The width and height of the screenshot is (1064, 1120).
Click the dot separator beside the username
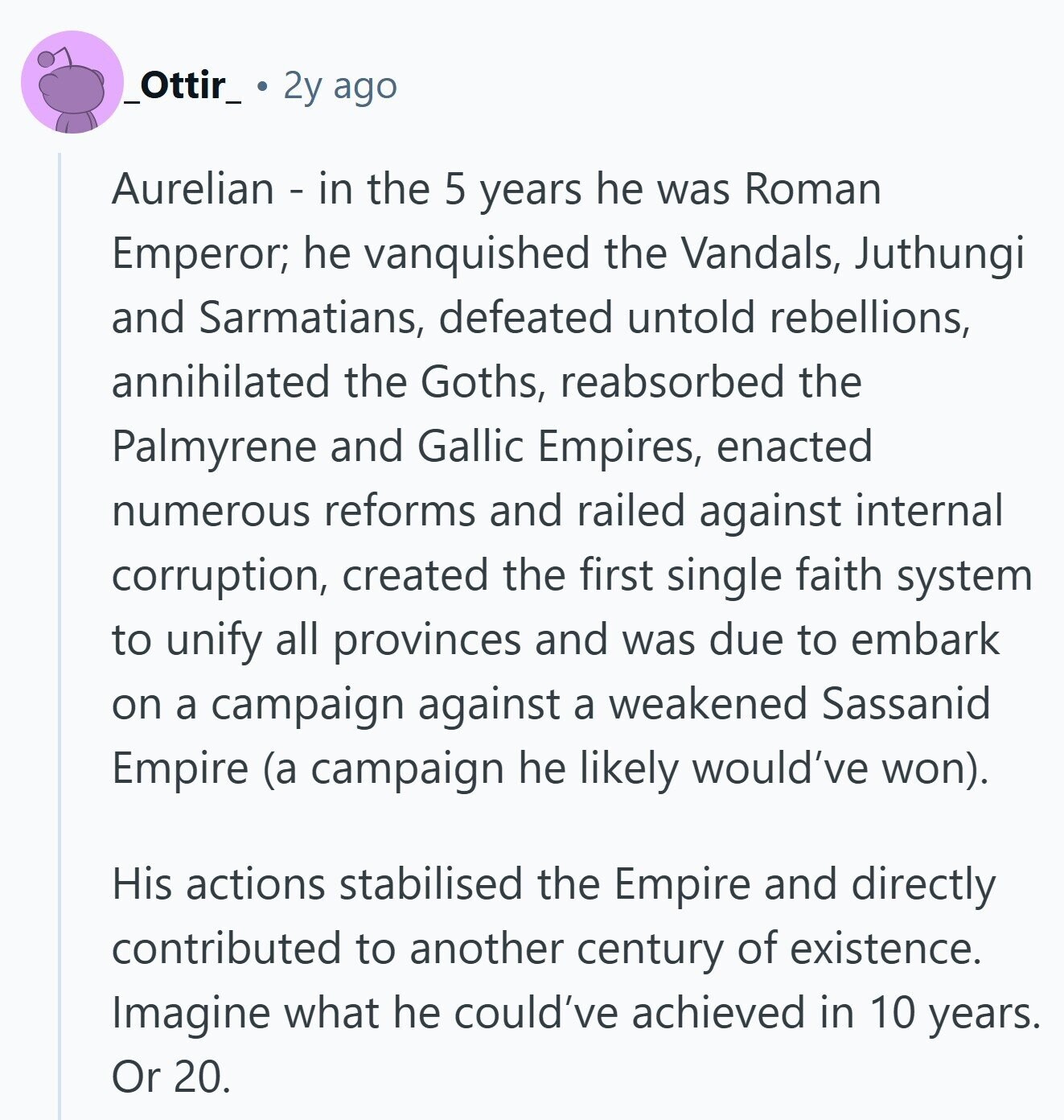coord(261,85)
